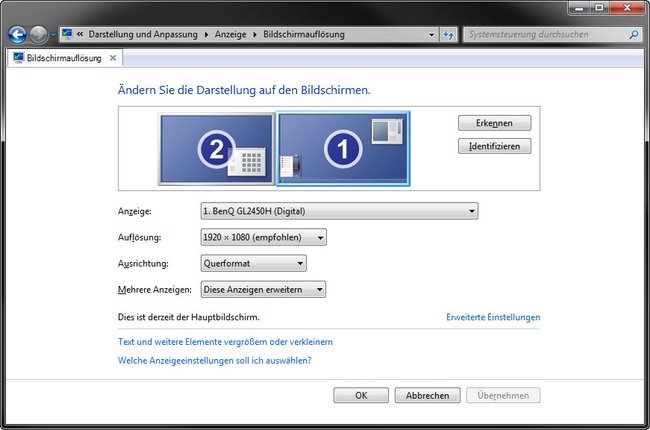650x430 pixels.
Task: Click the monitor icon on Bildschirmauflösung tab
Action: click(x=18, y=58)
